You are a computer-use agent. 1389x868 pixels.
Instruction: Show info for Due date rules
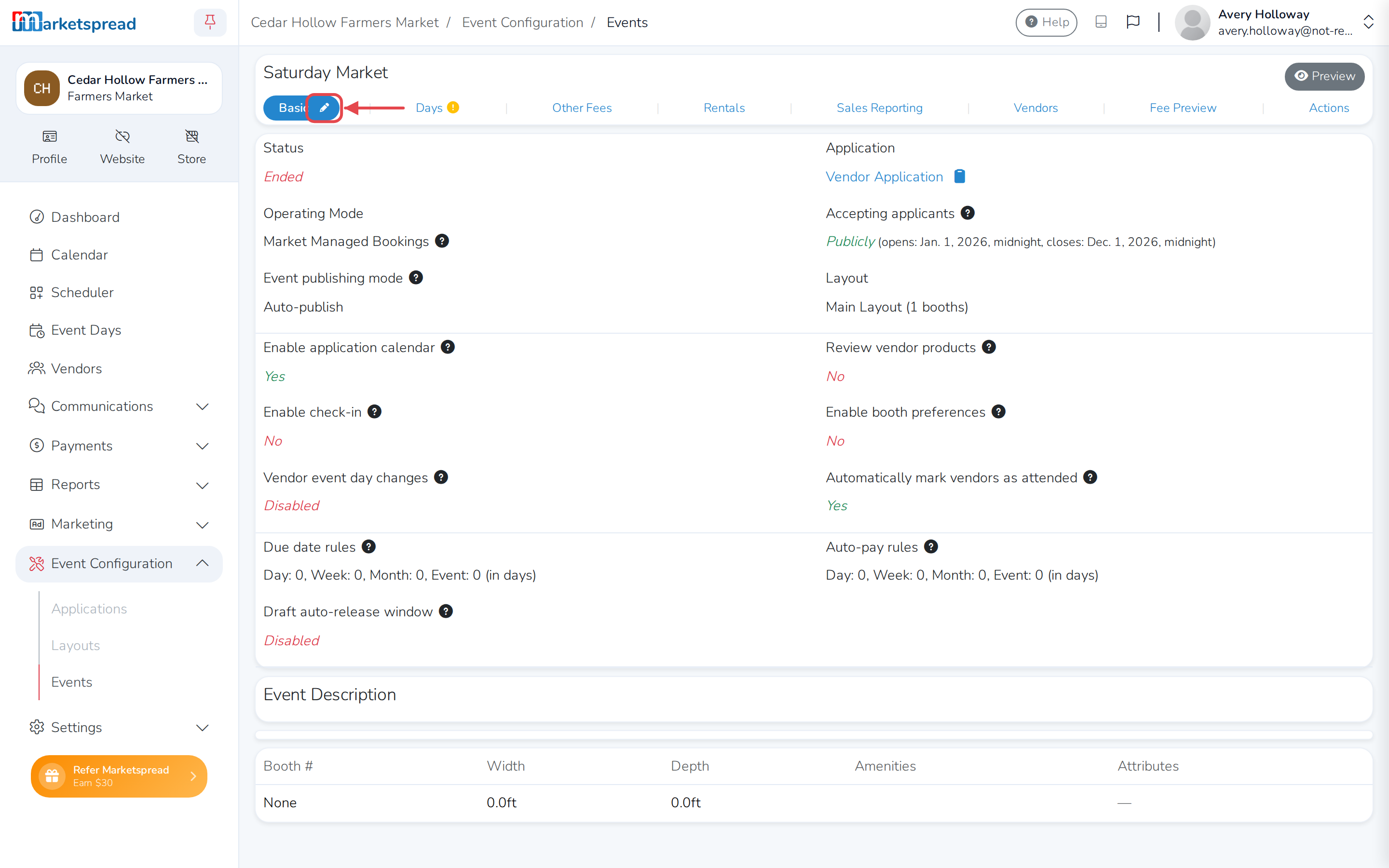[369, 546]
